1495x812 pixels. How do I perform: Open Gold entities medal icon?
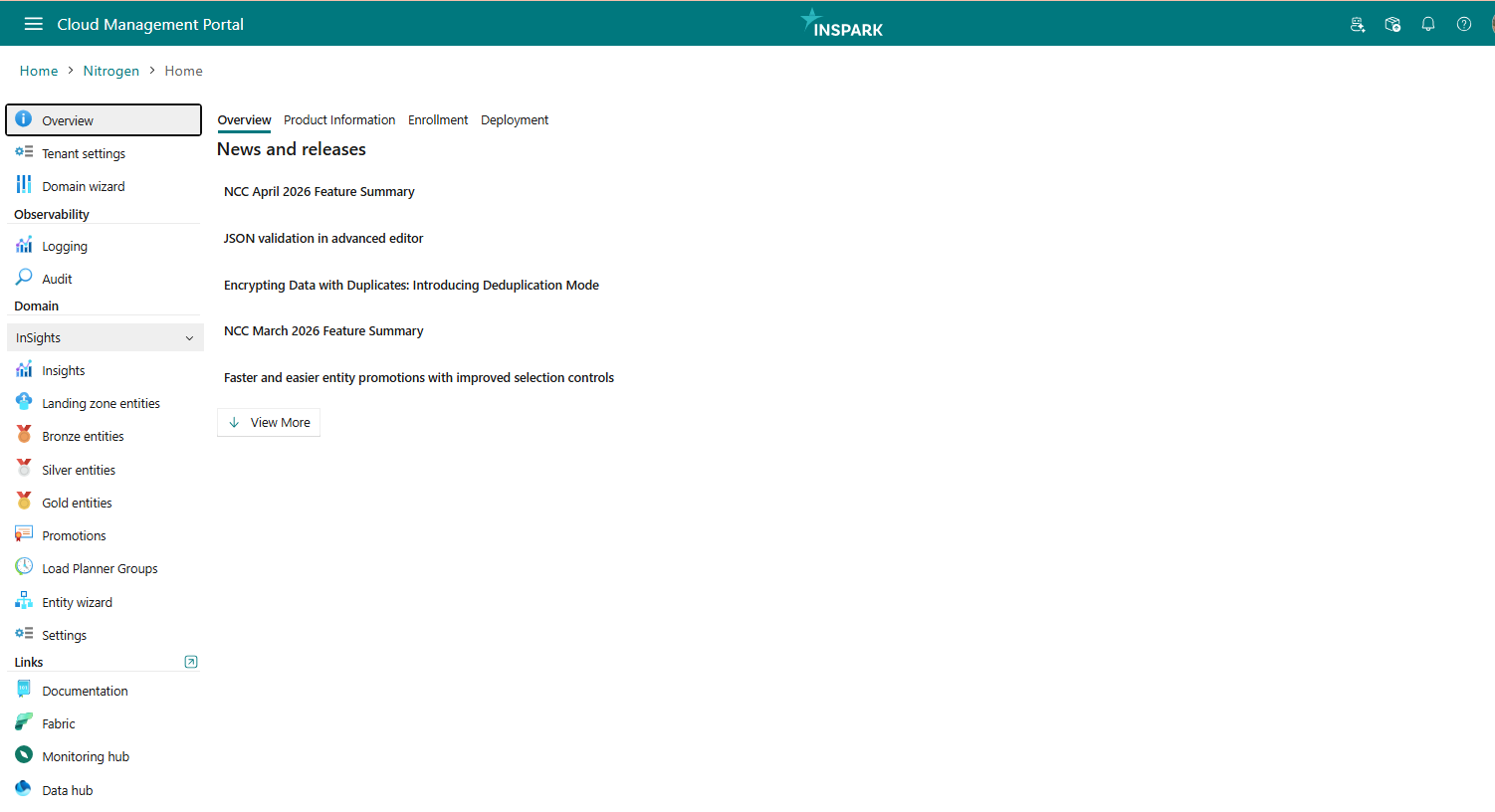24,502
